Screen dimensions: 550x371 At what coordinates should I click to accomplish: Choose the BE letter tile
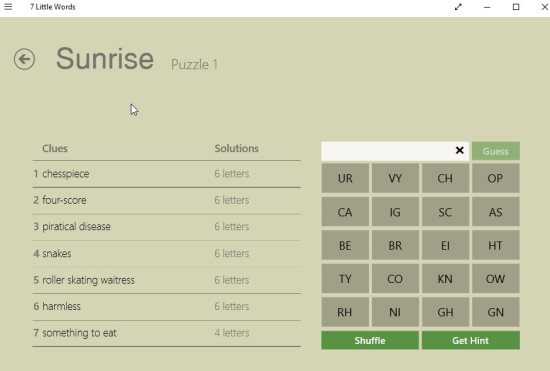click(345, 245)
